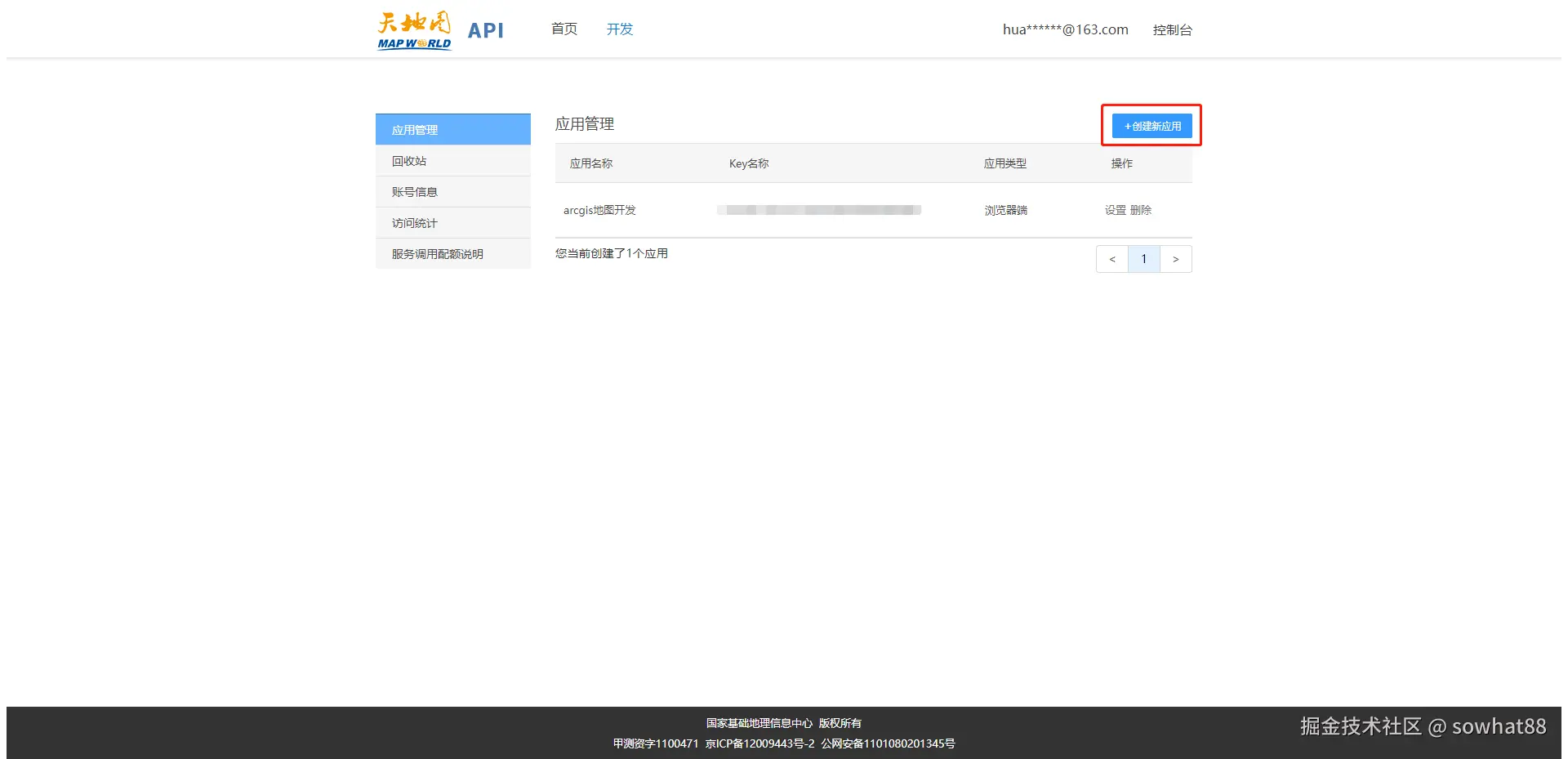This screenshot has height=759, width=1568.
Task: Click the 您当前创建了1个应用 text
Action: [x=612, y=253]
